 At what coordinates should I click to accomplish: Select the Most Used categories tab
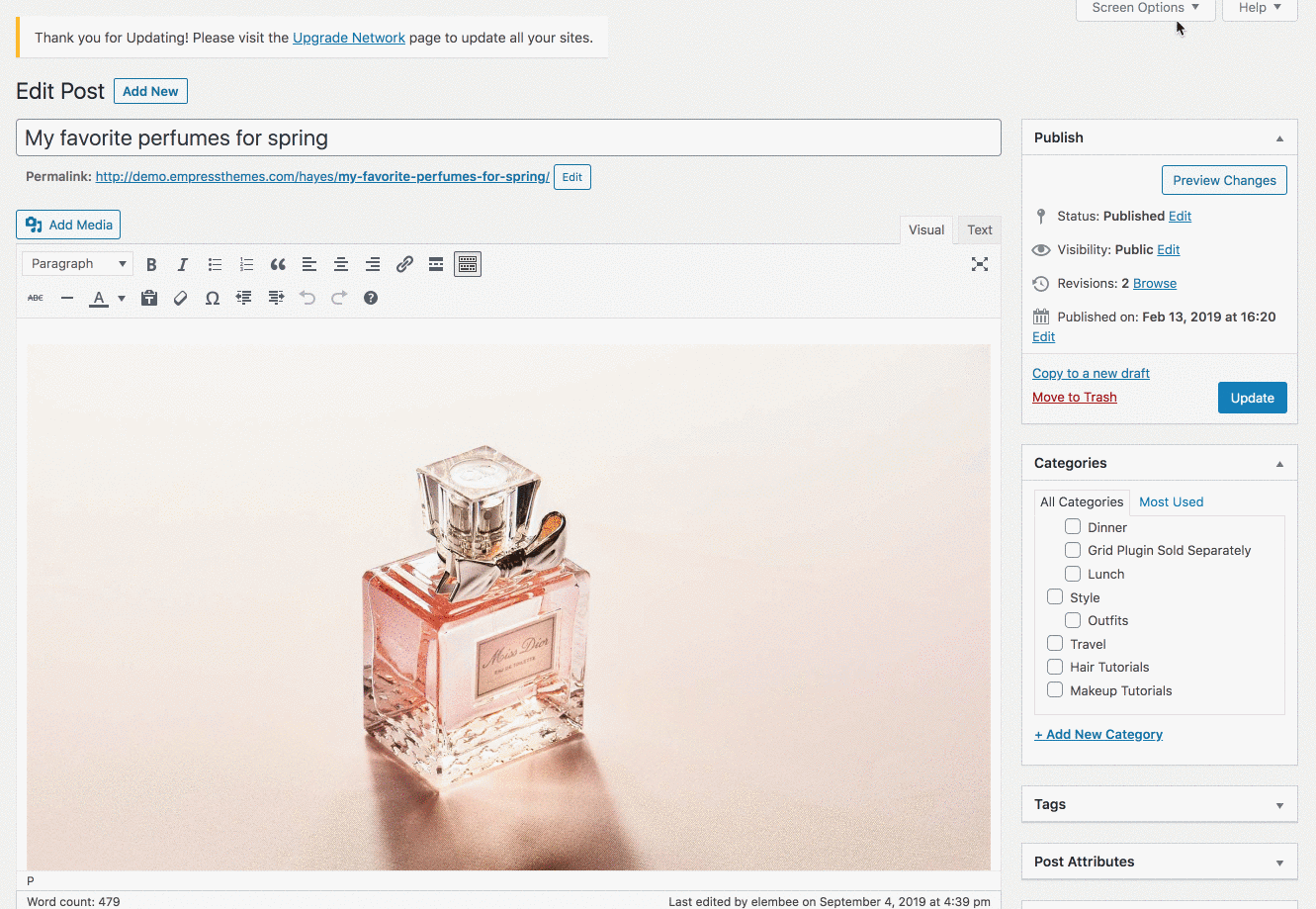1171,502
